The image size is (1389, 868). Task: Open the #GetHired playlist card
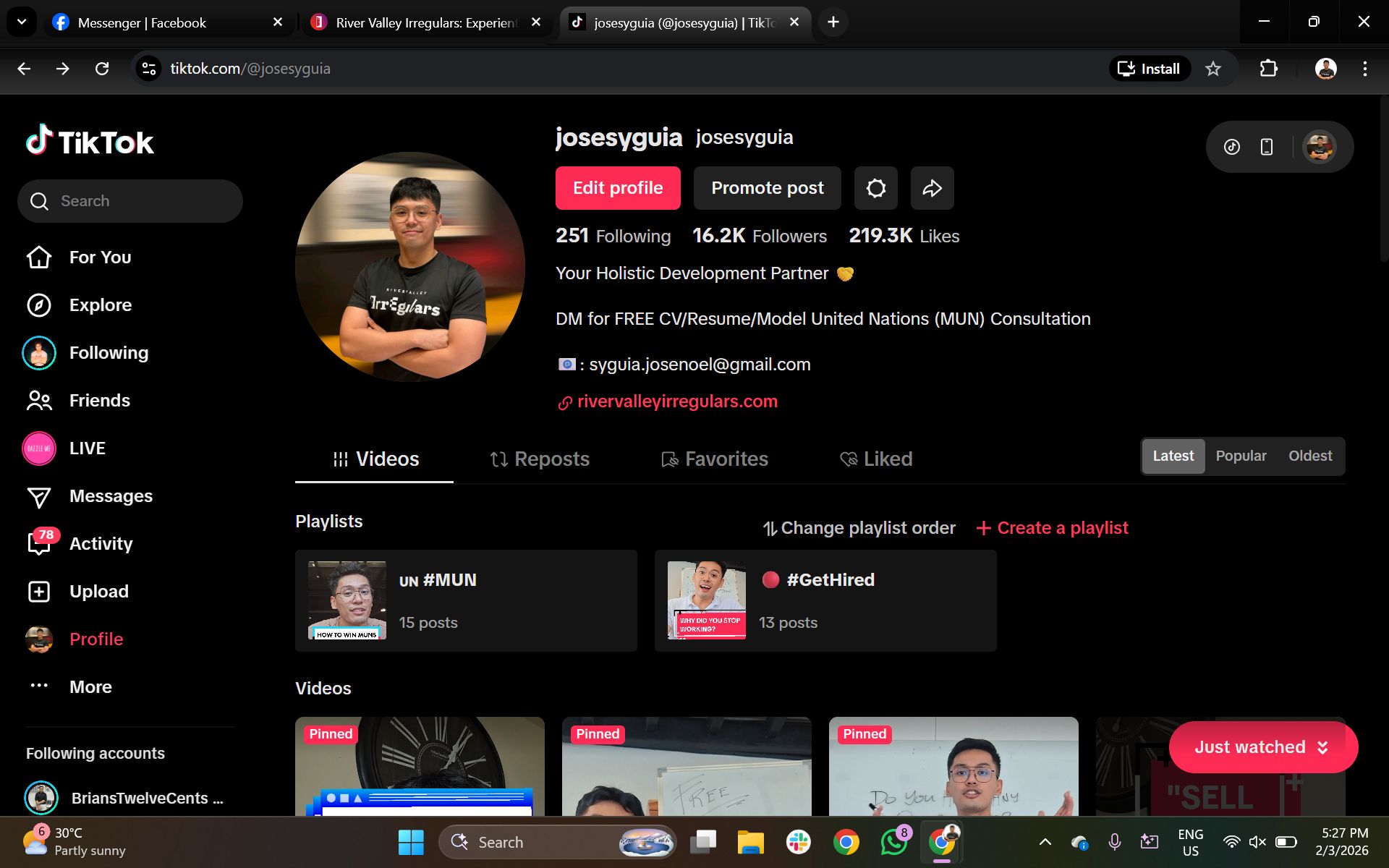(825, 600)
